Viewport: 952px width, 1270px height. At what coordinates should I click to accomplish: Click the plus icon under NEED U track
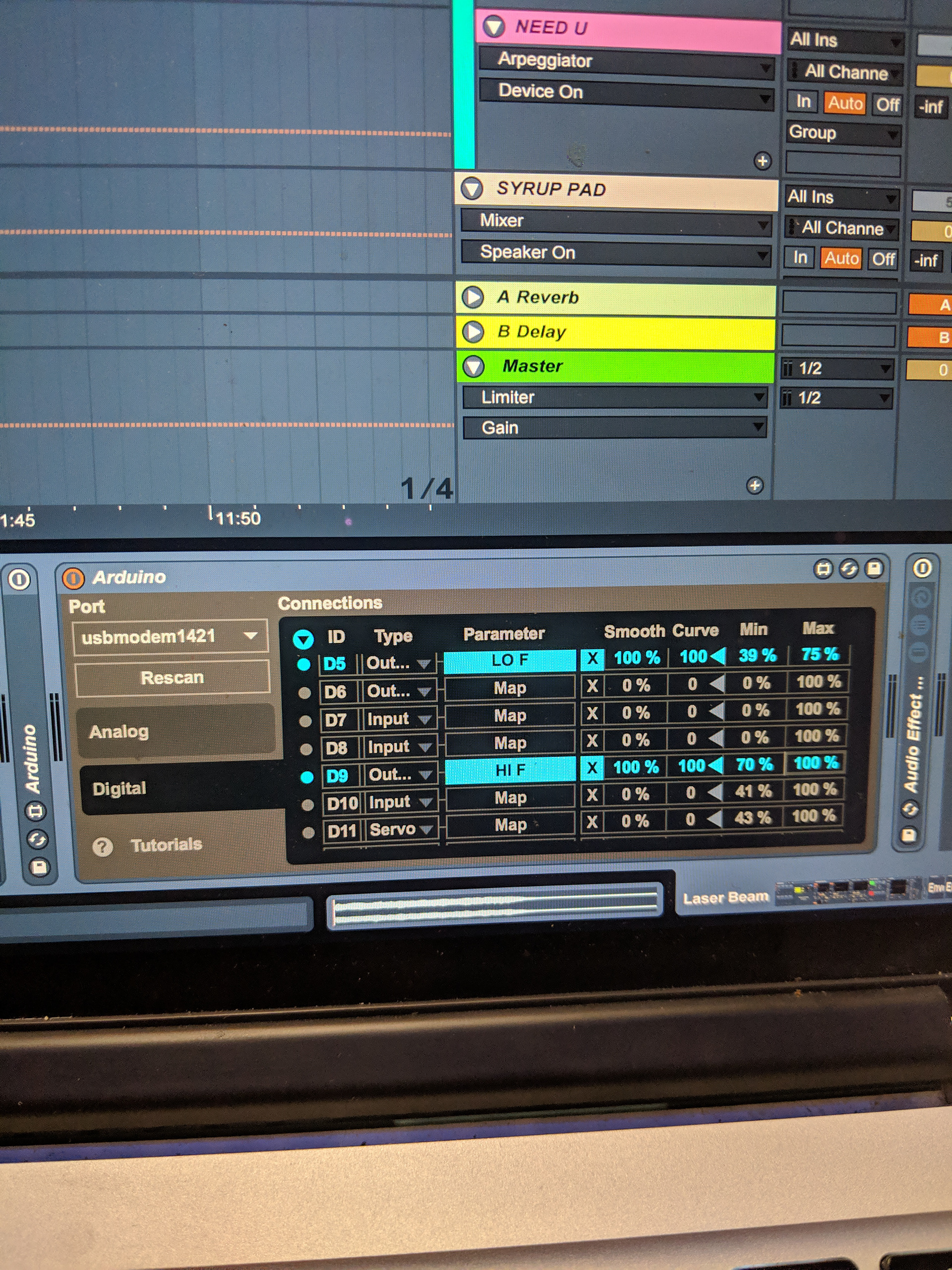click(x=762, y=161)
